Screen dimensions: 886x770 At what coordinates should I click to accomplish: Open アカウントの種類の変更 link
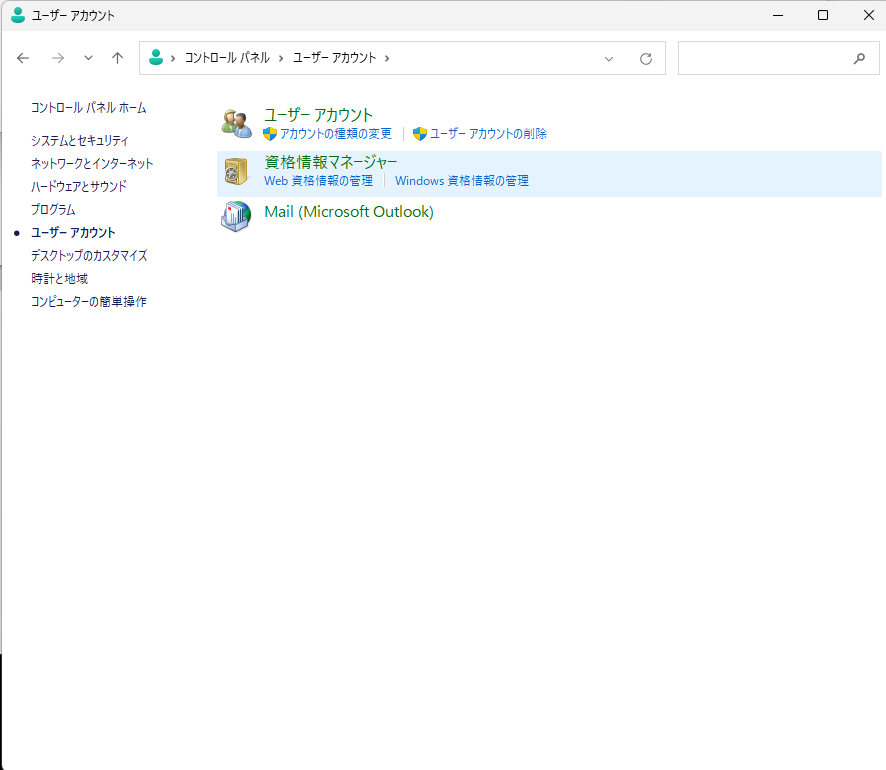336,134
